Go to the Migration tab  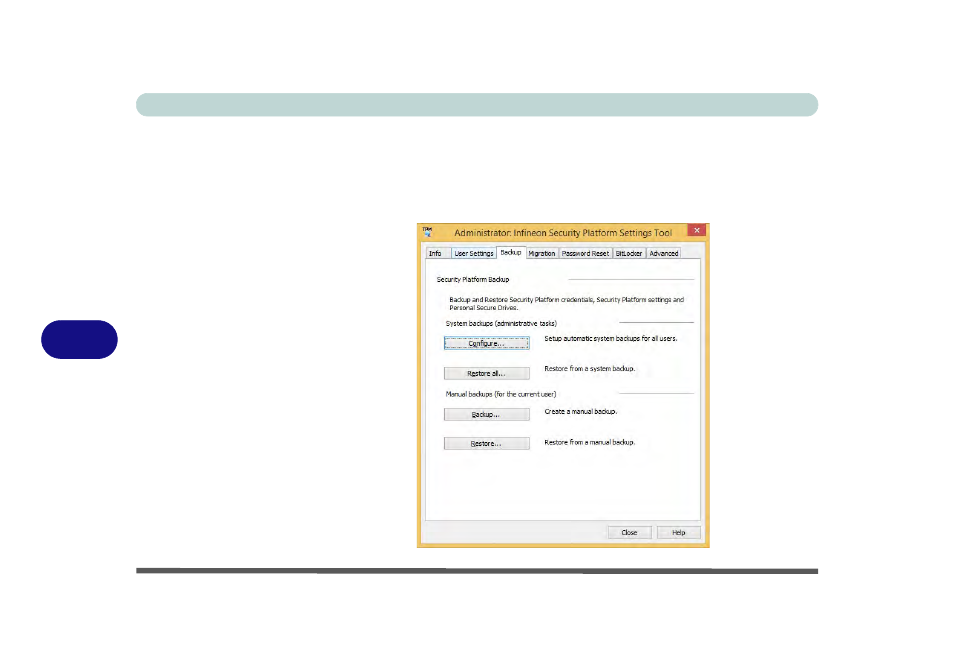click(541, 254)
